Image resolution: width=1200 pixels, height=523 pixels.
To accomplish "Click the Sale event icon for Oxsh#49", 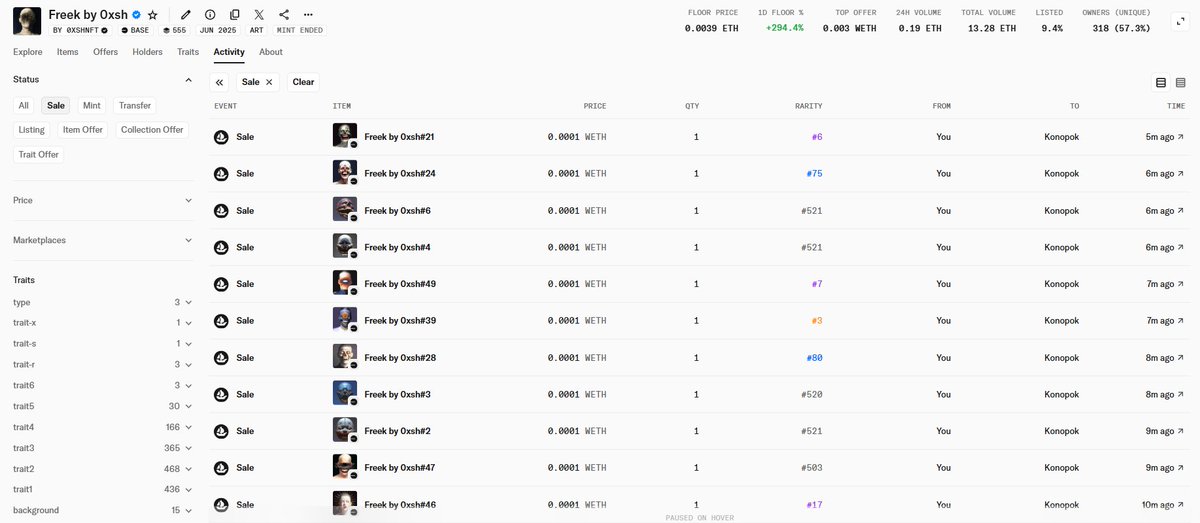I will coord(221,284).
